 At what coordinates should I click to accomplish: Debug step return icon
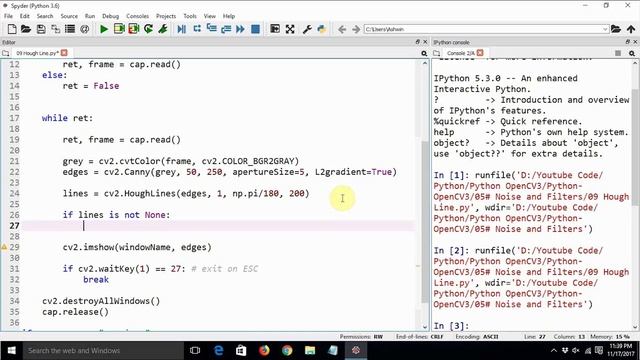tap(226, 29)
